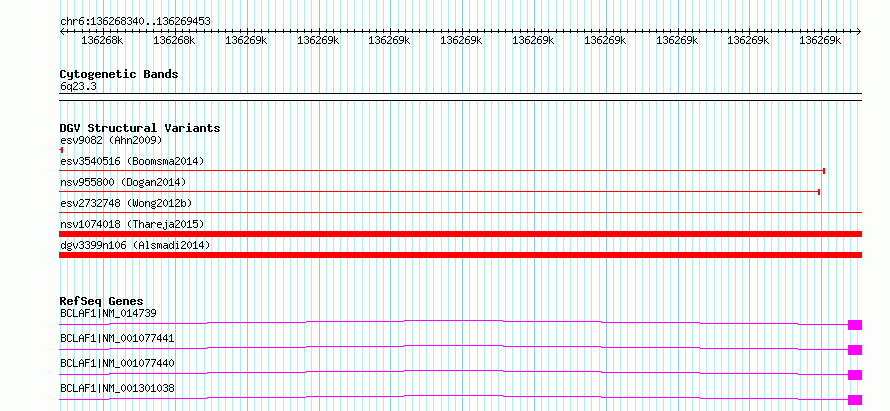The image size is (890, 411).
Task: Click the nsv955800 (Dogan2014) label
Action: pyautogui.click(x=123, y=182)
